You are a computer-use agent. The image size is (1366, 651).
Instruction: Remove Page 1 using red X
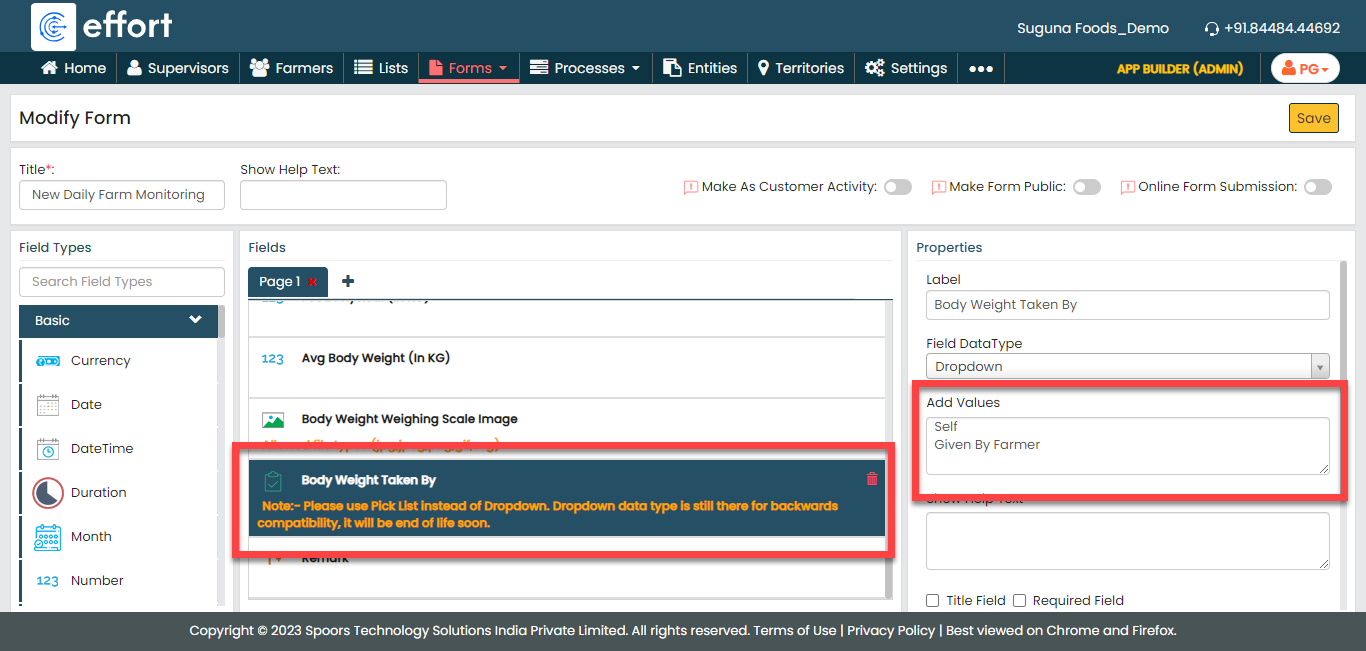[313, 283]
